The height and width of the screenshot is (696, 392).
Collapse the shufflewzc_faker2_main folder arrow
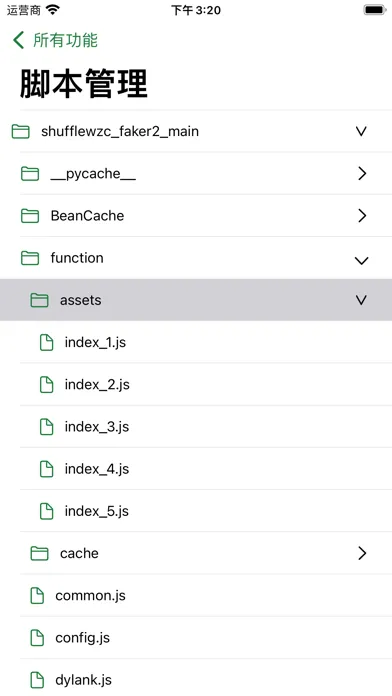pos(361,131)
